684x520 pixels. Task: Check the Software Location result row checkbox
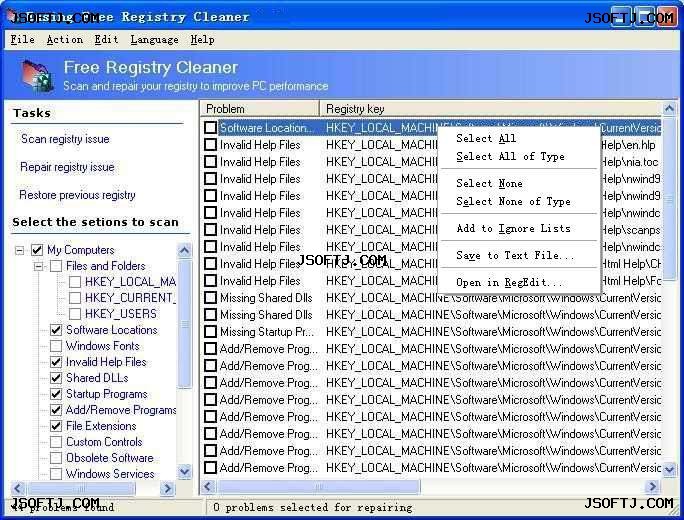(211, 128)
